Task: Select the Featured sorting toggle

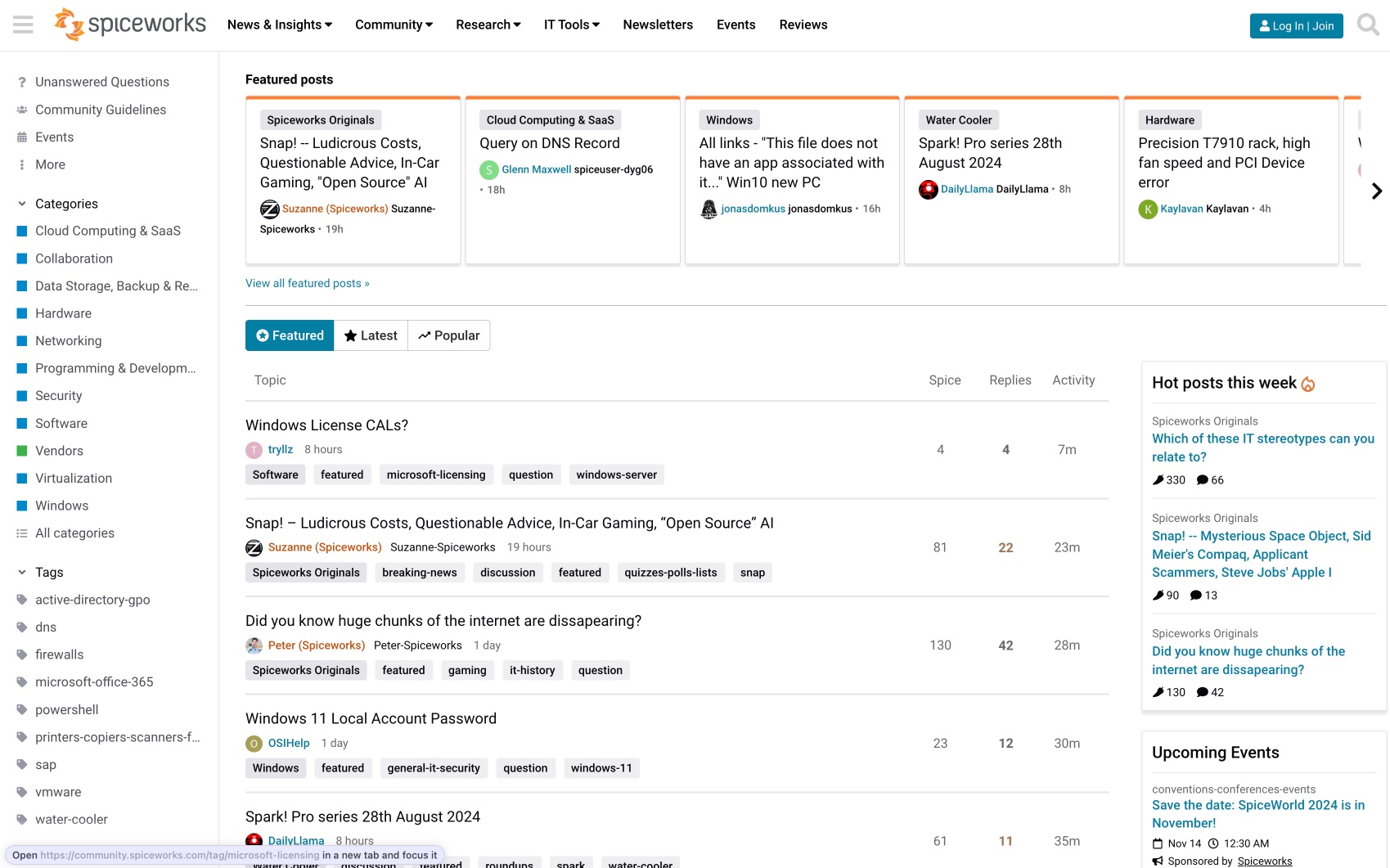Action: 289,335
